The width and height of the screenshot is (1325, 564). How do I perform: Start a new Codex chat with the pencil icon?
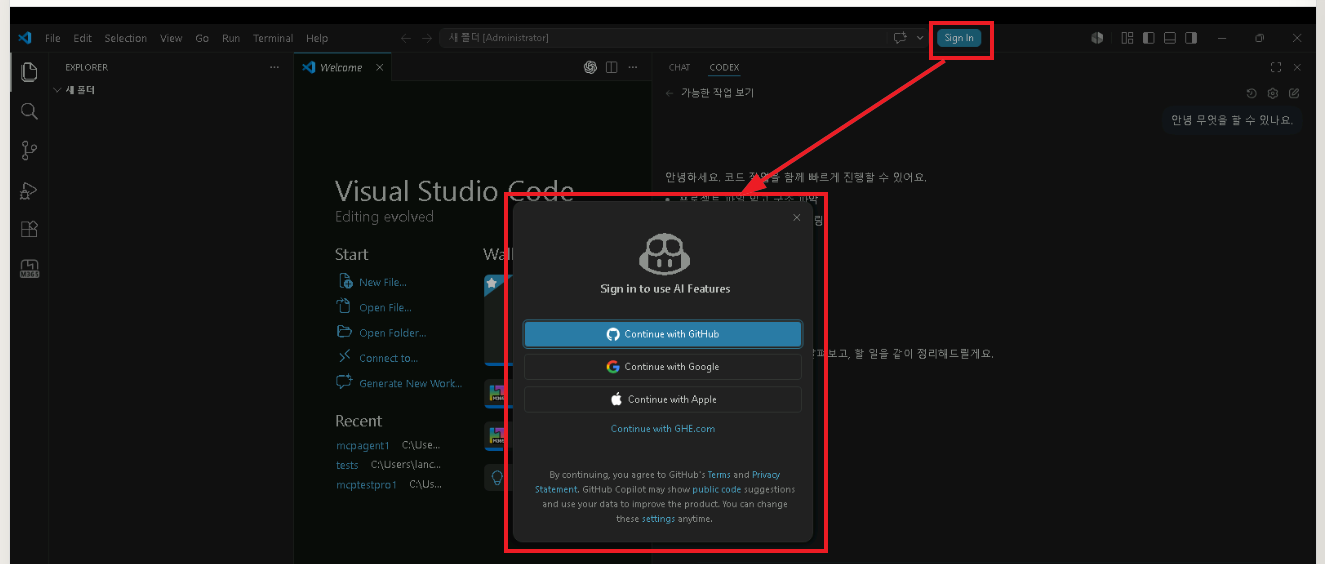(1294, 93)
